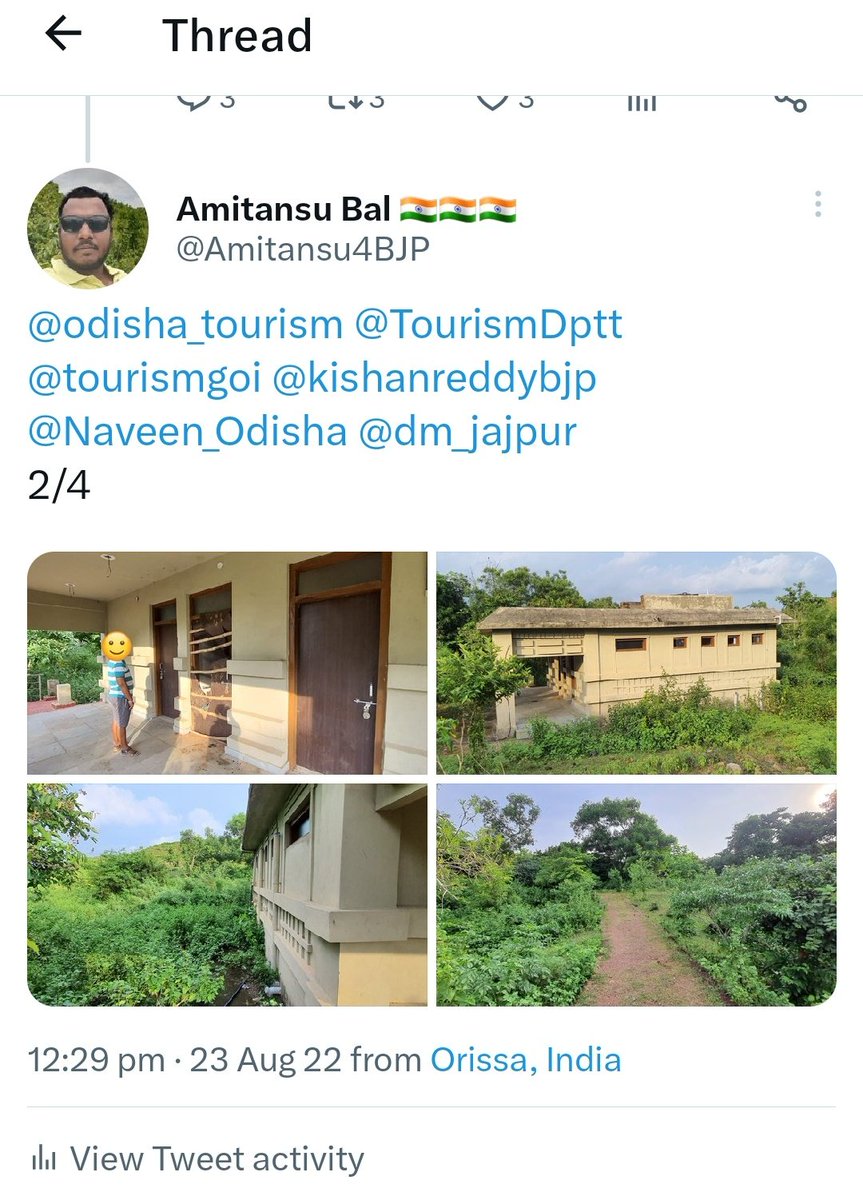Visit @Naveen_Odisha mention
The image size is (863, 1200).
pyautogui.click(x=187, y=433)
